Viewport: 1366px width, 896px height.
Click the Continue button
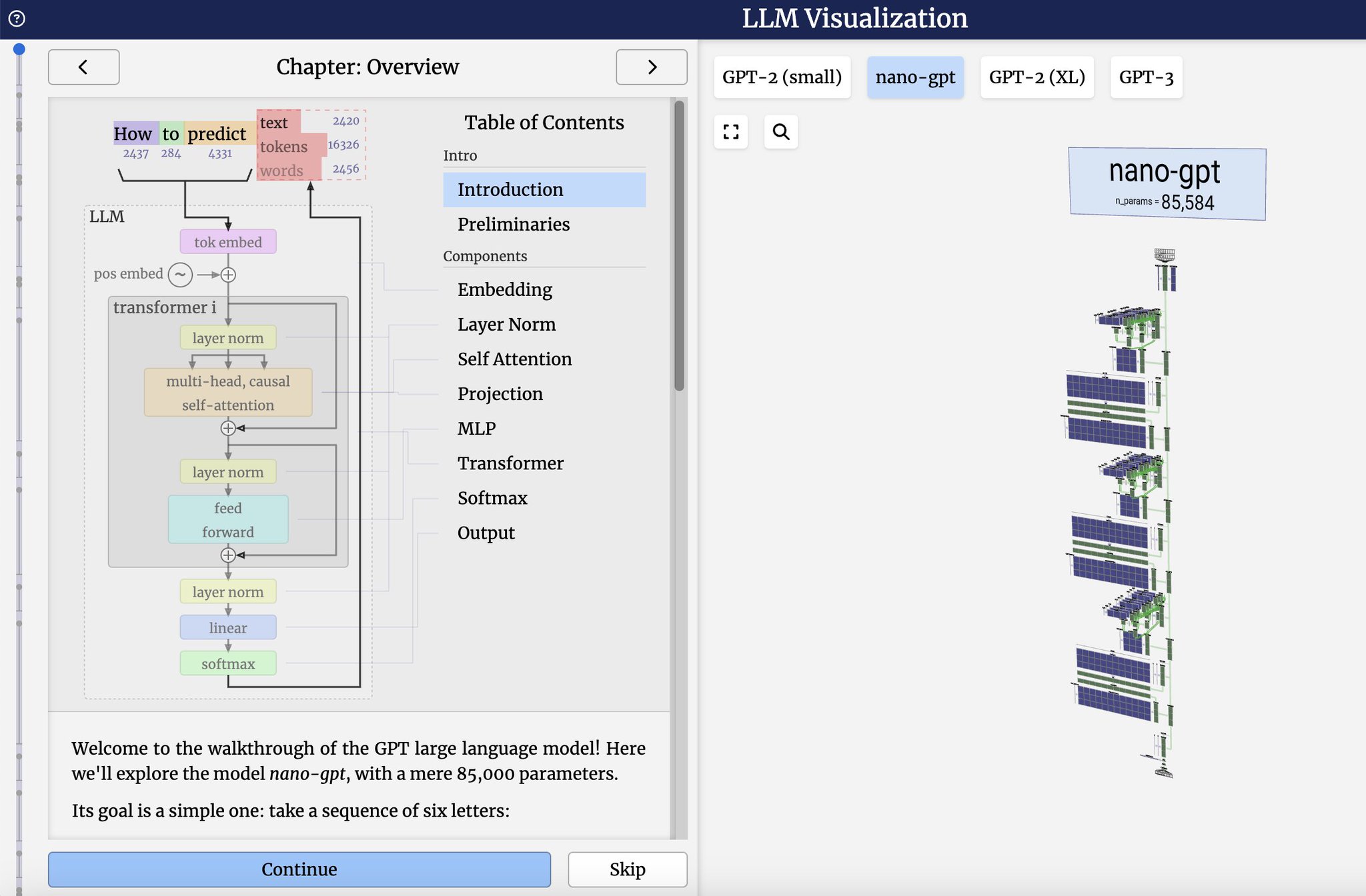point(299,869)
